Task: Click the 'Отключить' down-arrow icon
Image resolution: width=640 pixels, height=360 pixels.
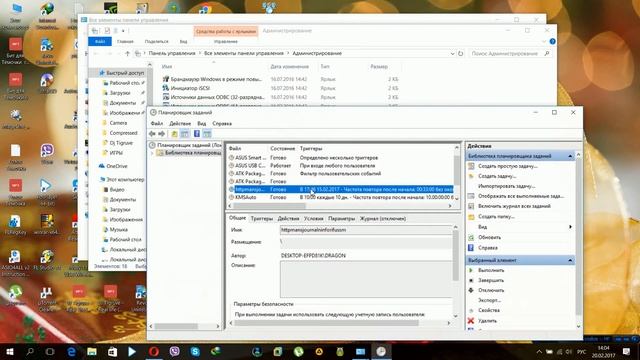Action: click(x=471, y=290)
